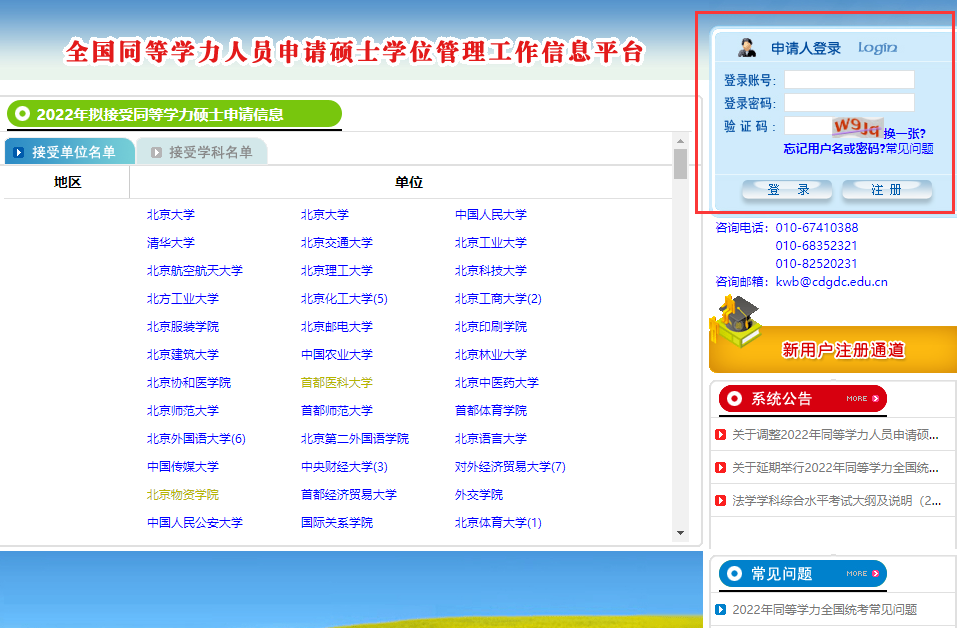957x628 pixels.
Task: Open 北京外国语大学(6) link
Action: coord(196,439)
